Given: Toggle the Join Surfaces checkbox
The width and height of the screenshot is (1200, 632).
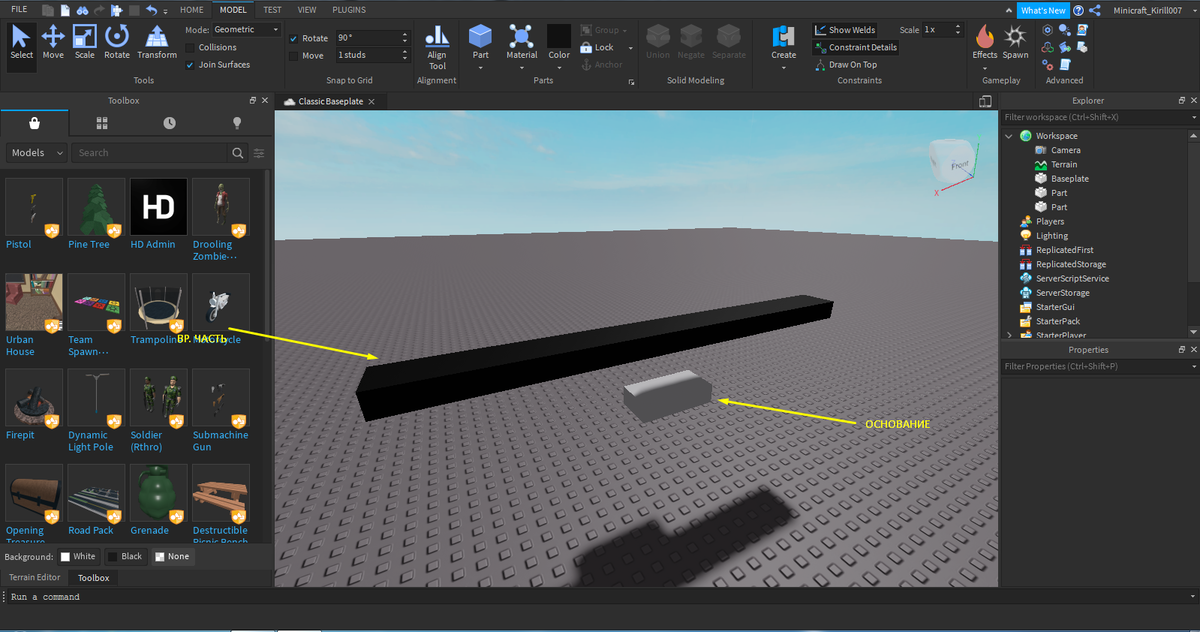Looking at the screenshot, I should (x=191, y=64).
